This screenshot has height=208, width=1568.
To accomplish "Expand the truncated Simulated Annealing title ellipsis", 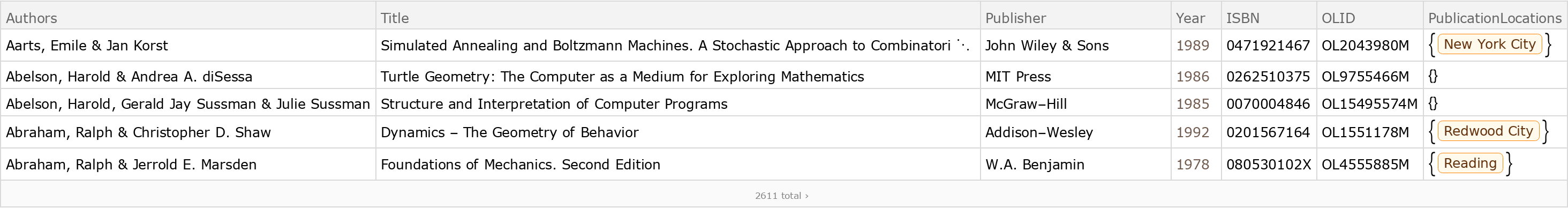I will point(963,44).
